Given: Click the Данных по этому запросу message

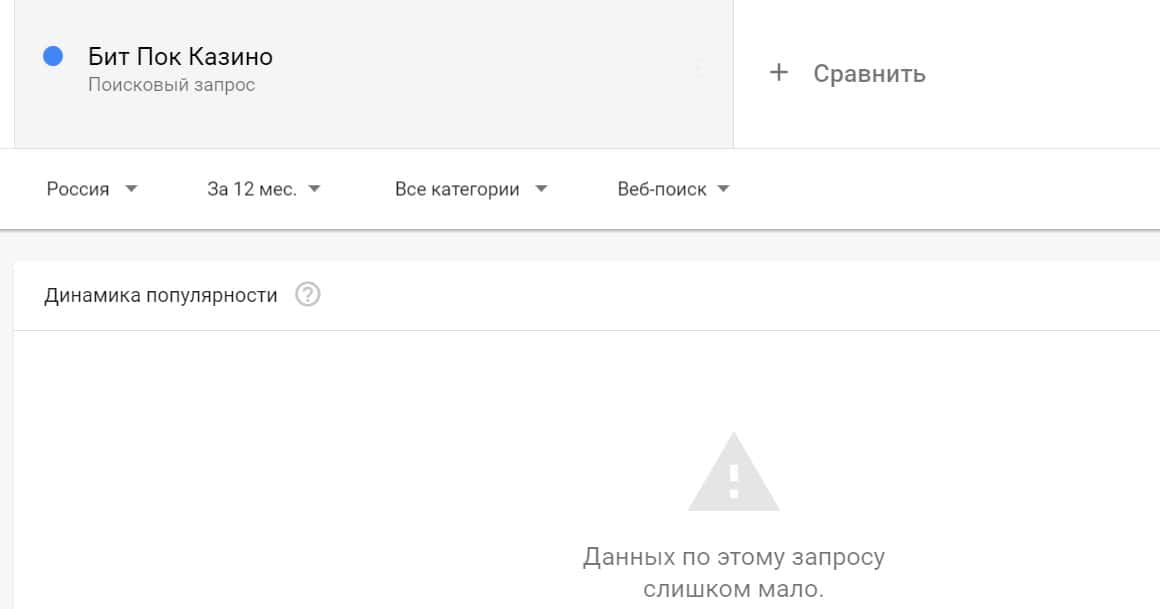Looking at the screenshot, I should (x=733, y=557).
